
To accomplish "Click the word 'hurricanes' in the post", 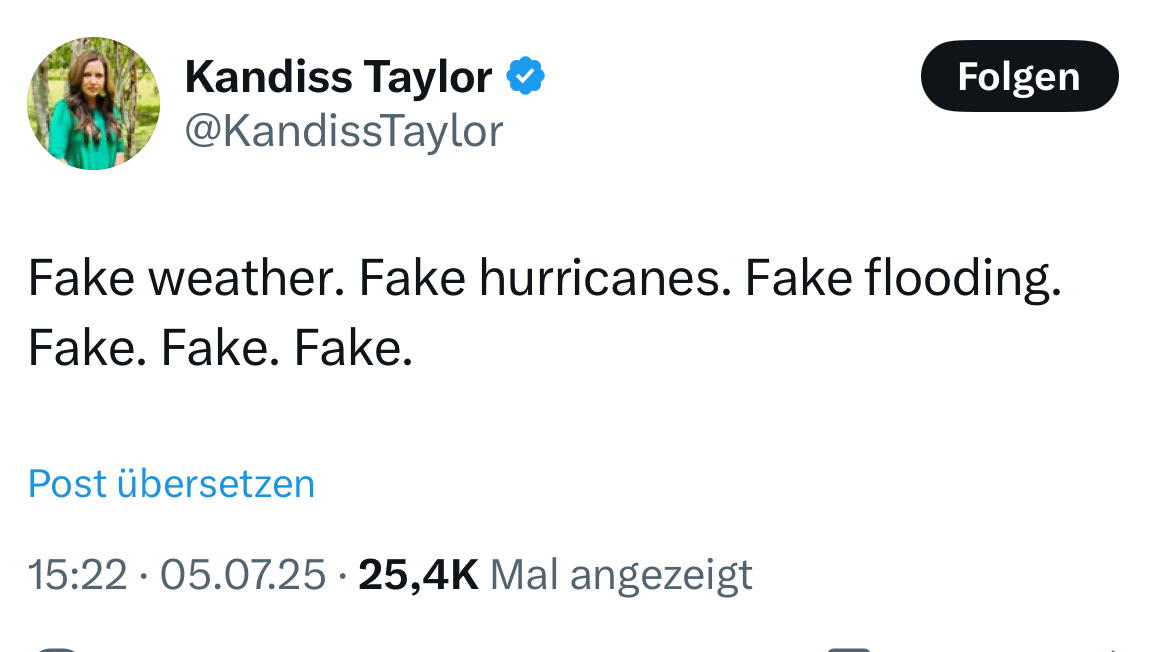I will tap(599, 279).
